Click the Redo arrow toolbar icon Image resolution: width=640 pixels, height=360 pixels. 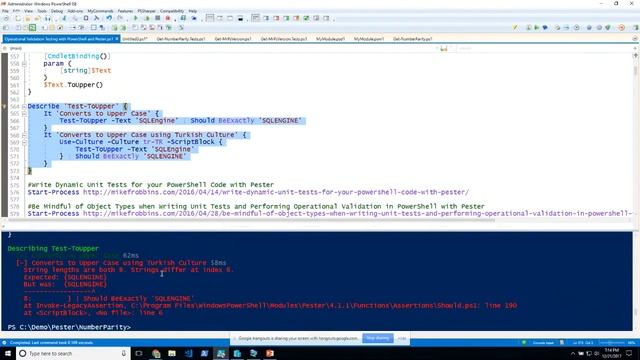[120, 18]
